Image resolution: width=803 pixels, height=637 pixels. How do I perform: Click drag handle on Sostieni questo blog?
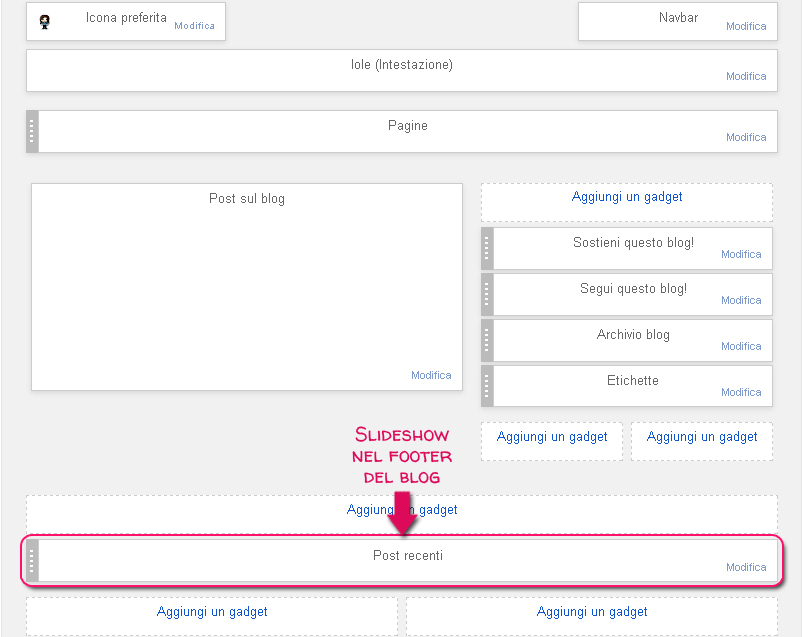point(487,249)
